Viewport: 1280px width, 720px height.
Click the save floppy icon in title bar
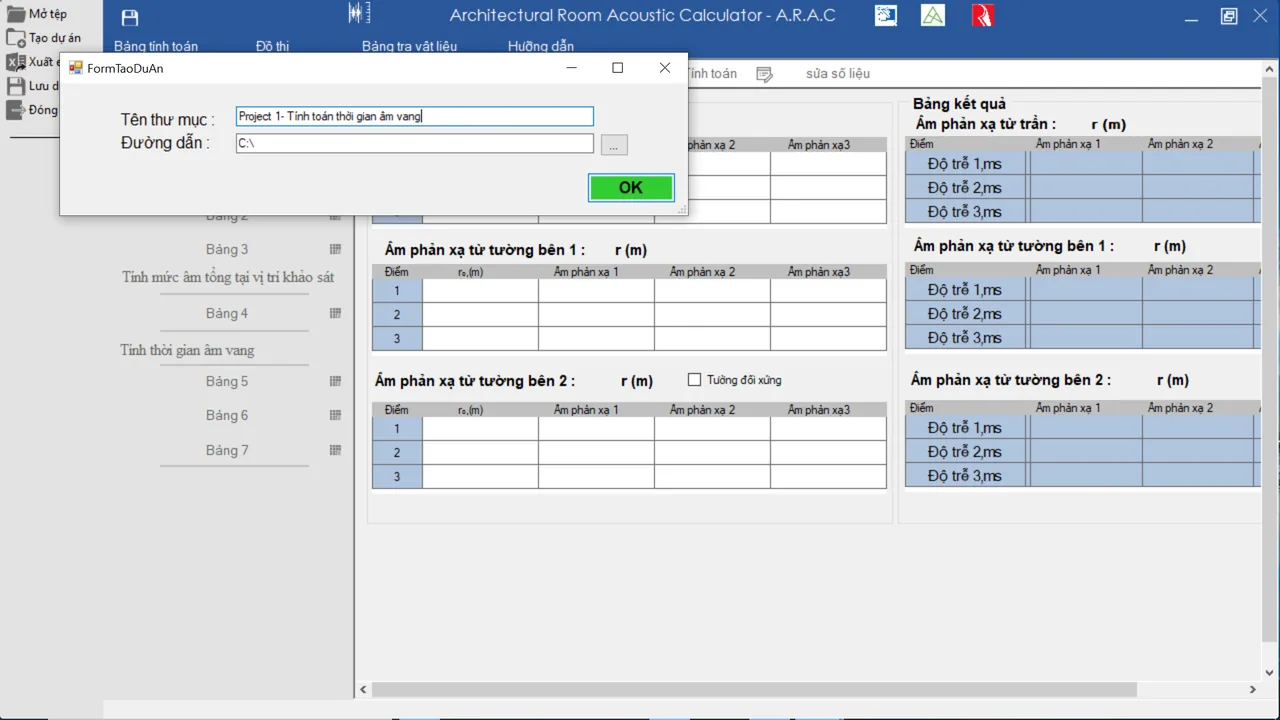point(130,18)
